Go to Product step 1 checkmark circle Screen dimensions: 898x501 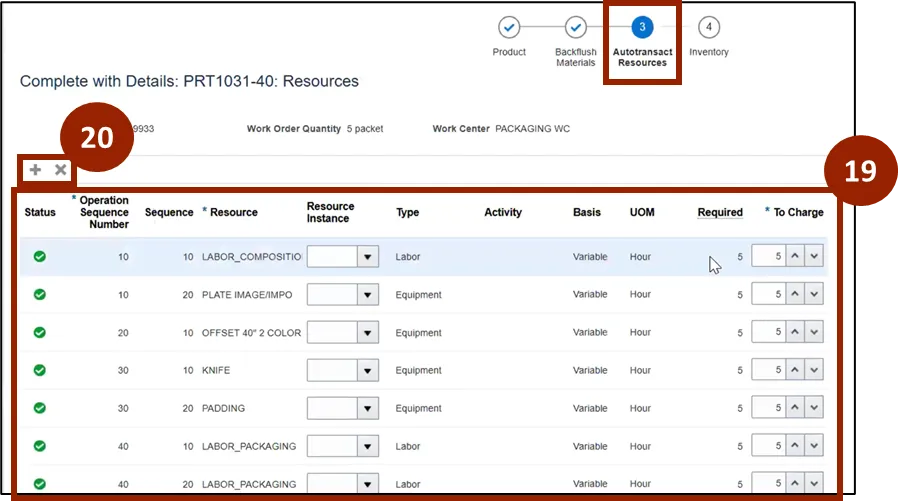(509, 27)
